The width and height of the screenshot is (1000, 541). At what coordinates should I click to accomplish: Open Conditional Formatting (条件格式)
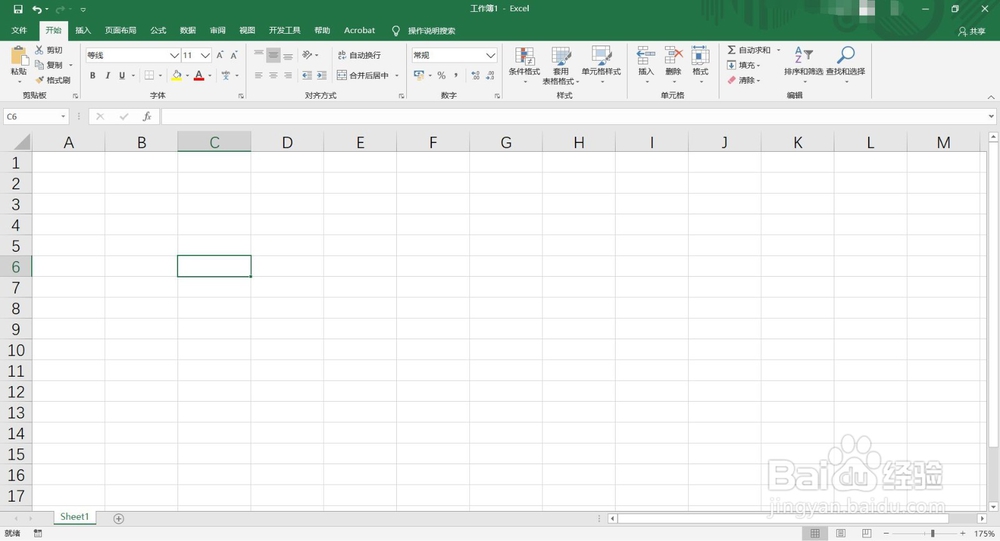point(524,63)
